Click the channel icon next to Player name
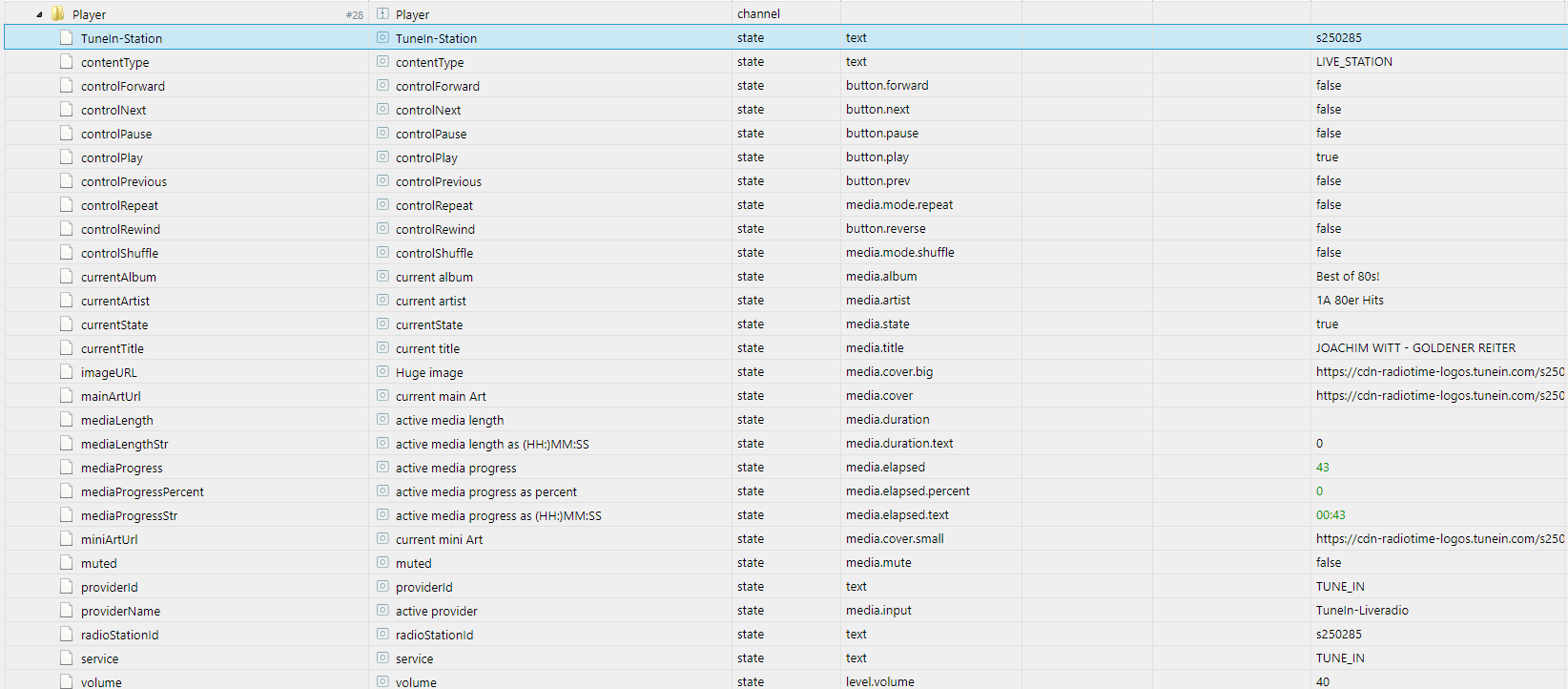This screenshot has width=1568, height=689. point(382,14)
